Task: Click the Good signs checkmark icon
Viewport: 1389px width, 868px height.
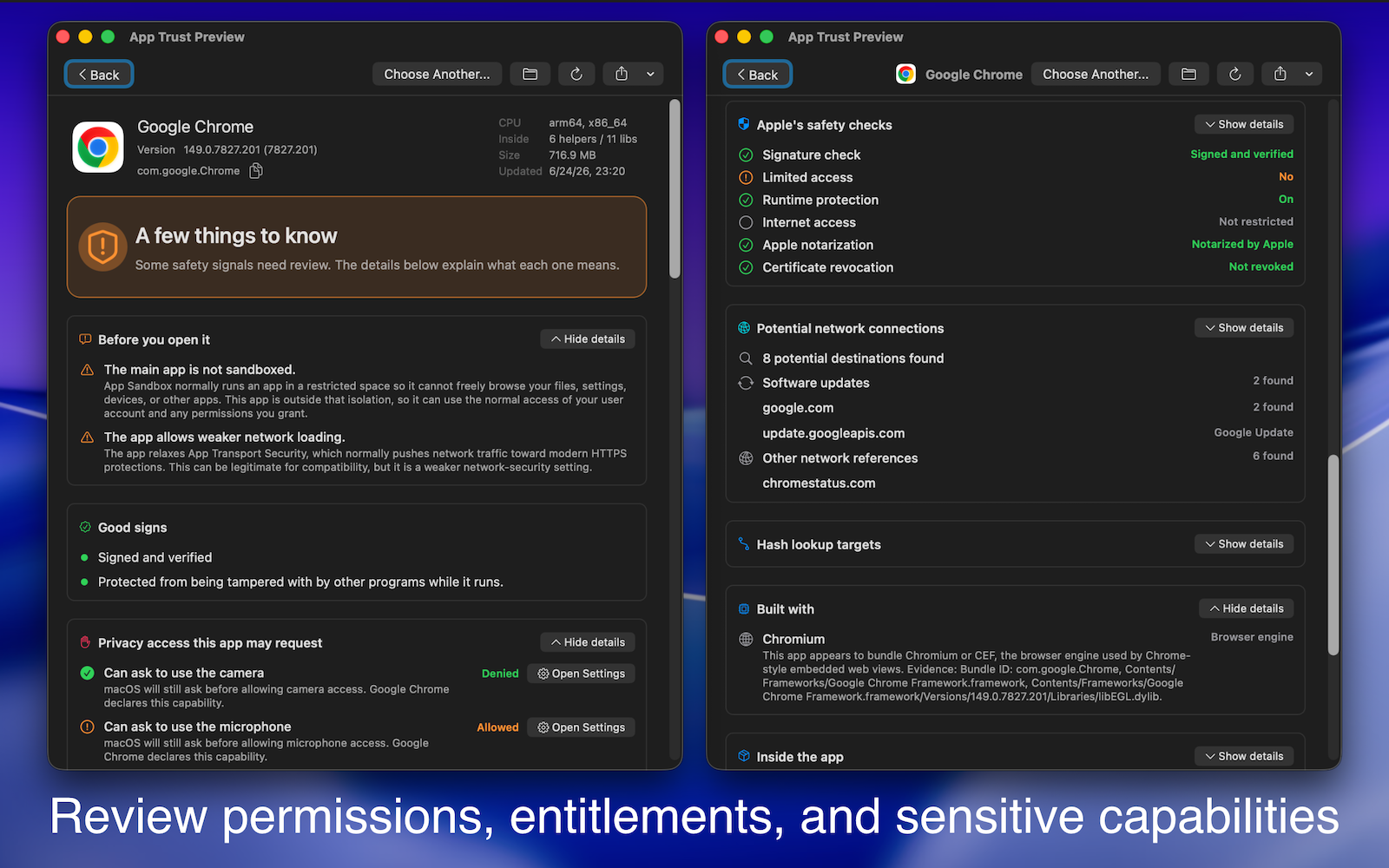Action: [85, 527]
